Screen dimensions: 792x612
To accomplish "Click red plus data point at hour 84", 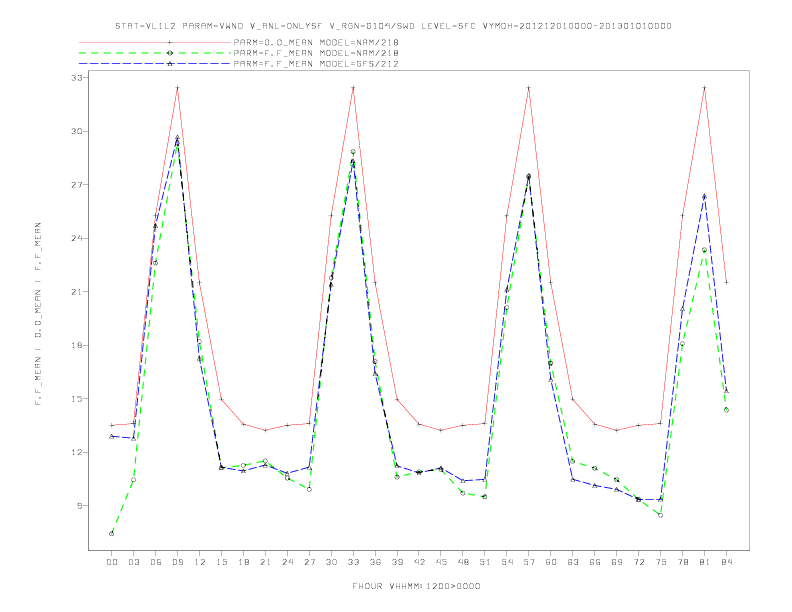I will click(x=726, y=282).
